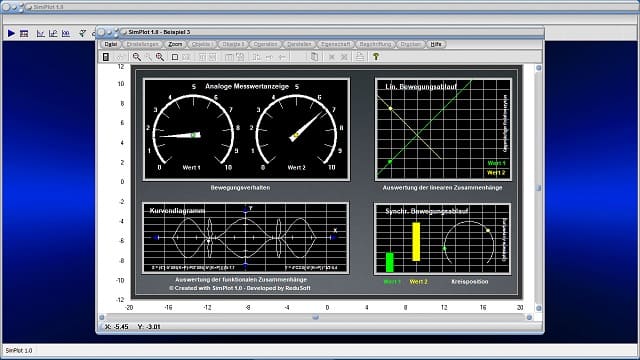Image resolution: width=640 pixels, height=360 pixels.
Task: Click the horizontal scrollbar left arrow
Action: (102, 317)
